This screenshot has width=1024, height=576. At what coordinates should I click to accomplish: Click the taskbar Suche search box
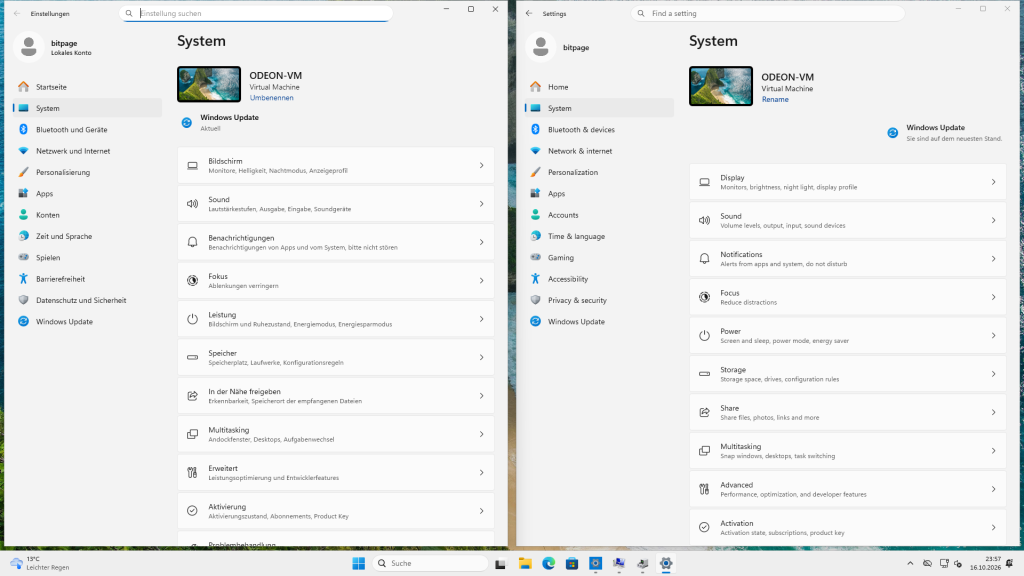click(430, 564)
